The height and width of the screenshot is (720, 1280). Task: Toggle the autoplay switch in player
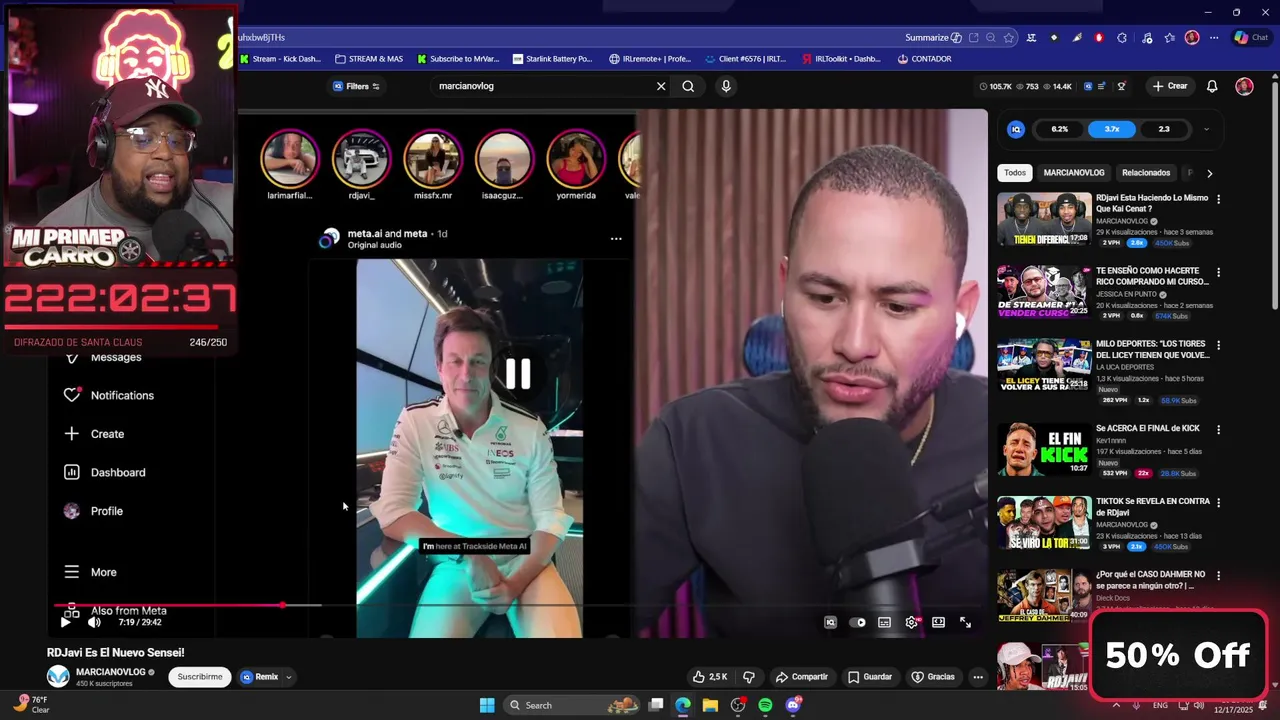(x=858, y=622)
